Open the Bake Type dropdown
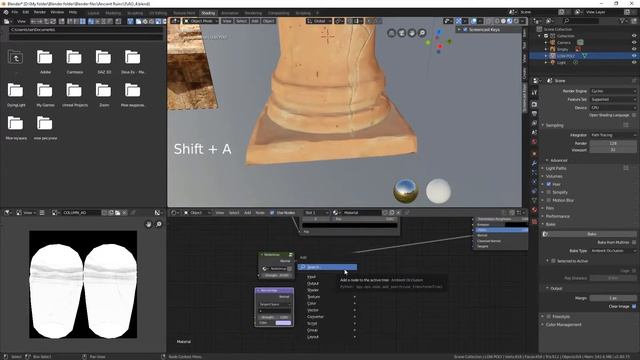 click(613, 251)
